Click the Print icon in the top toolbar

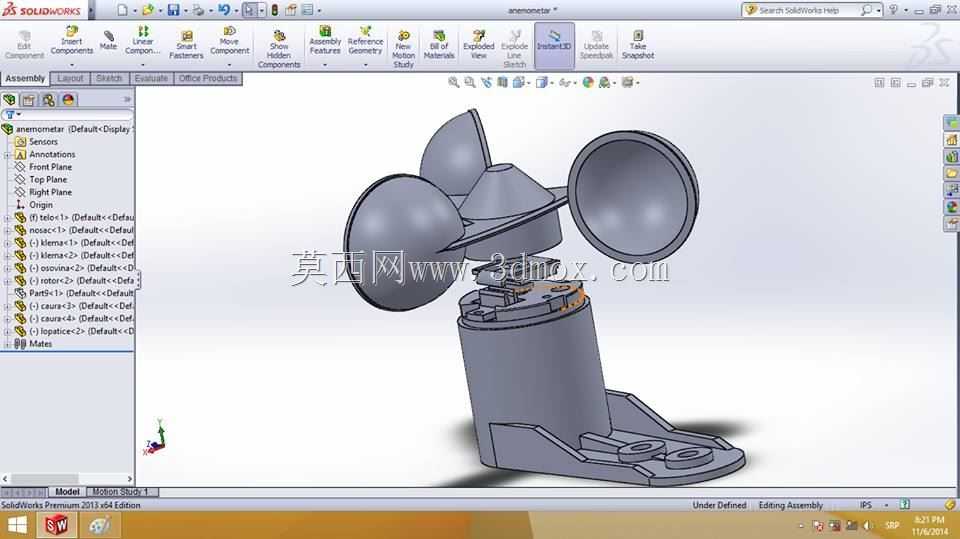(198, 10)
